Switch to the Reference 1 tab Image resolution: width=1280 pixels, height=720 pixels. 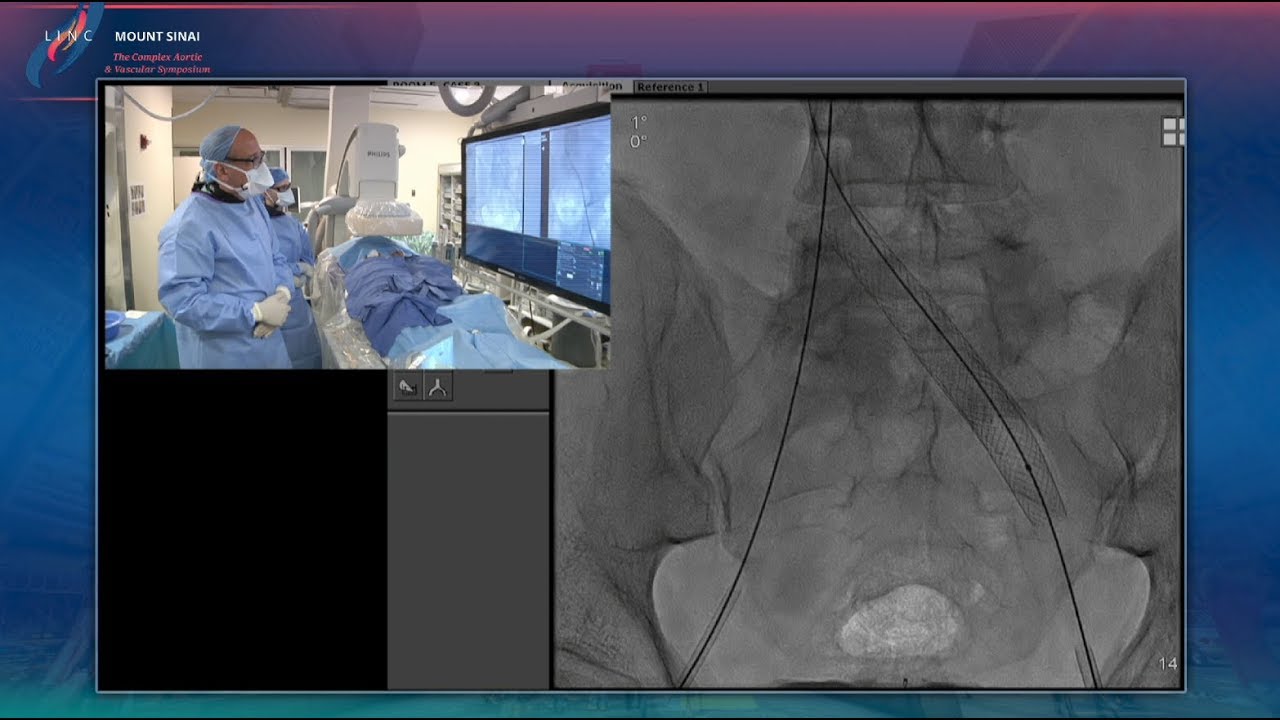point(670,87)
